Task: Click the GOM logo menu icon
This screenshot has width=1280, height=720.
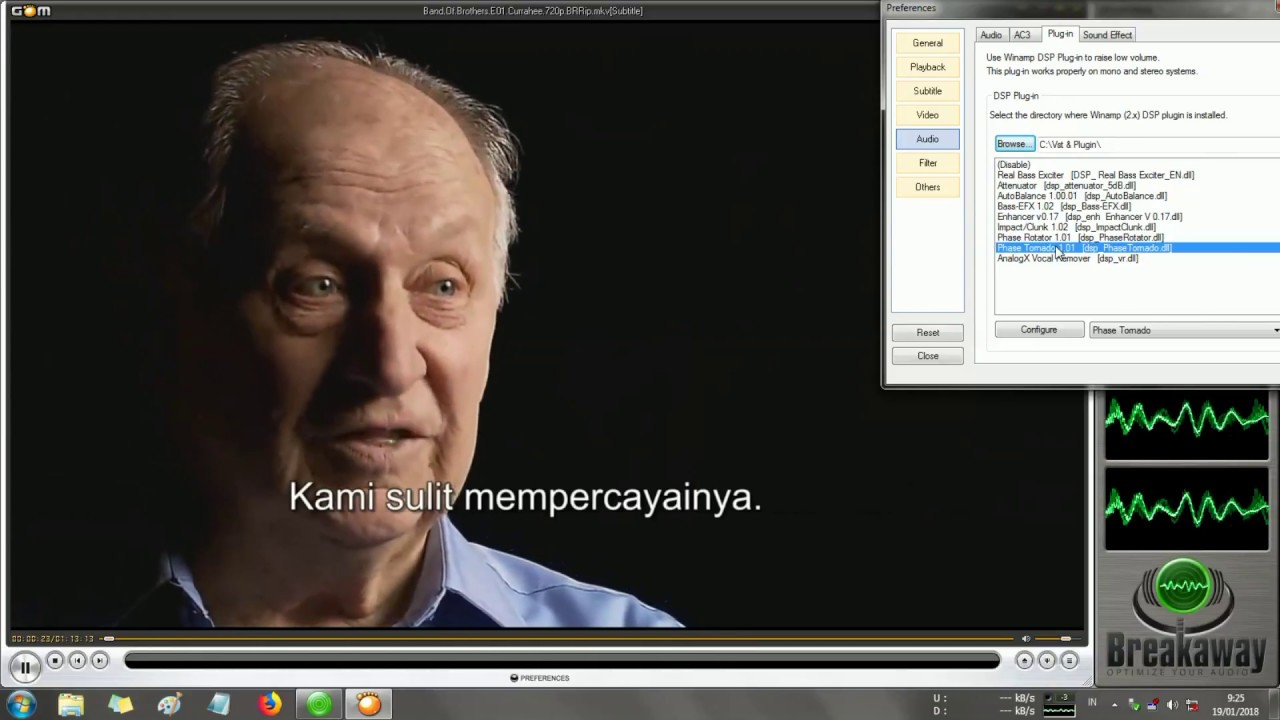Action: pyautogui.click(x=30, y=11)
